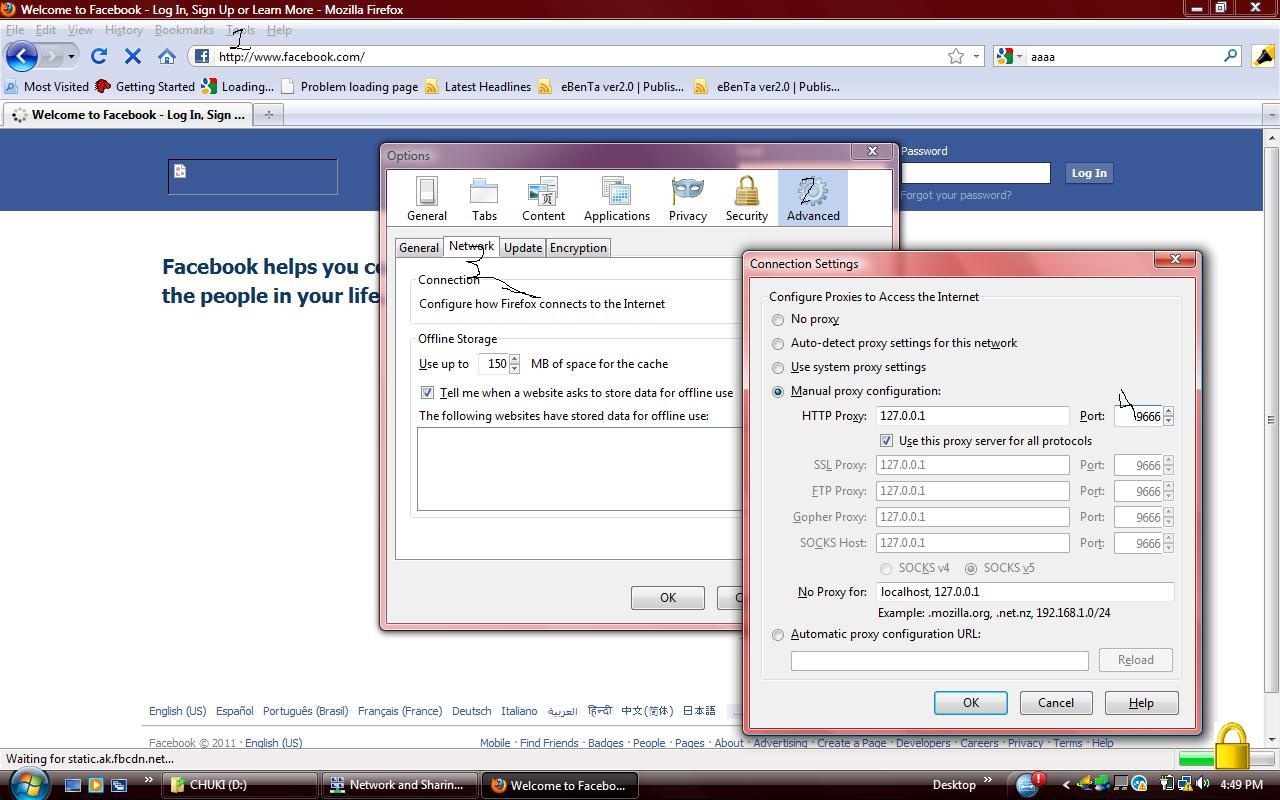
Task: Open the History menu
Action: pyautogui.click(x=124, y=30)
